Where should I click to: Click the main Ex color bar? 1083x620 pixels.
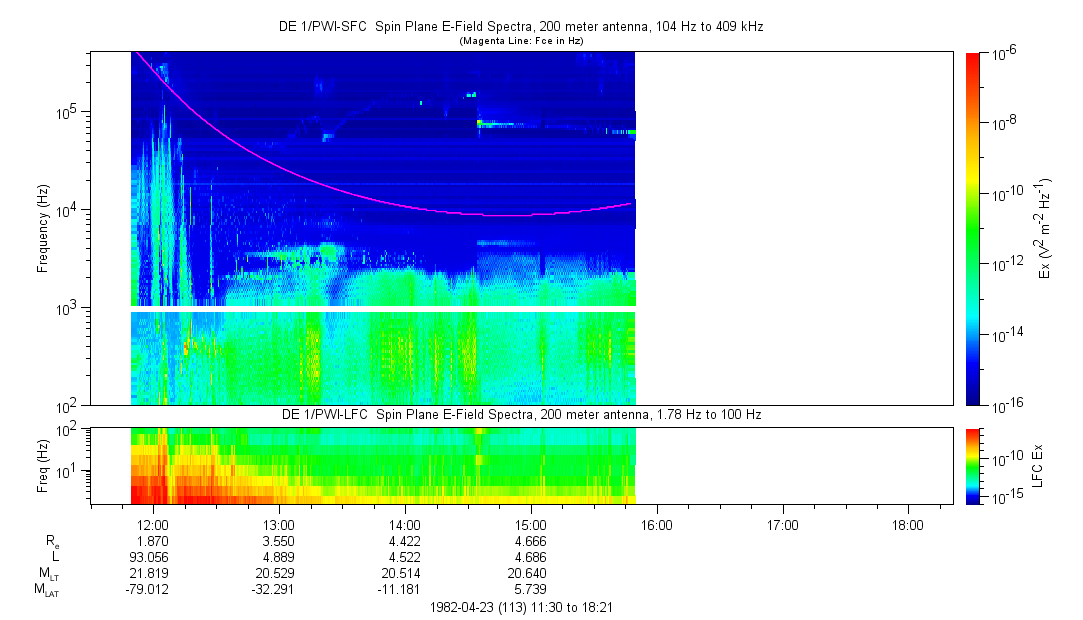pos(974,228)
